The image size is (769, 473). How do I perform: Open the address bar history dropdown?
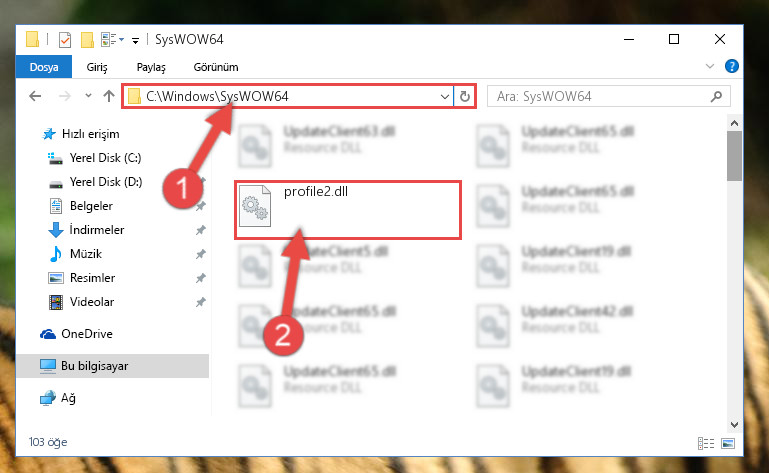[x=444, y=97]
